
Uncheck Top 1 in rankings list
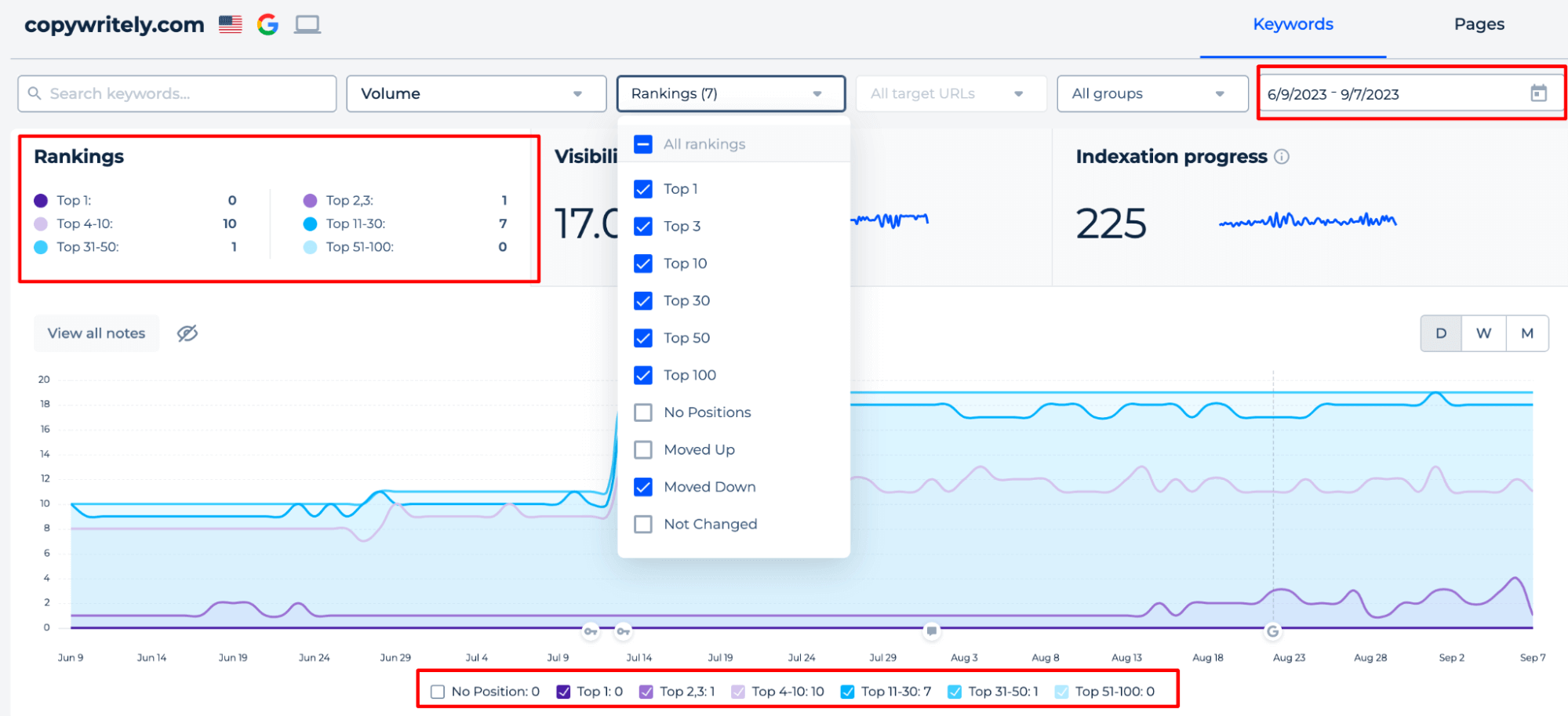coord(643,189)
